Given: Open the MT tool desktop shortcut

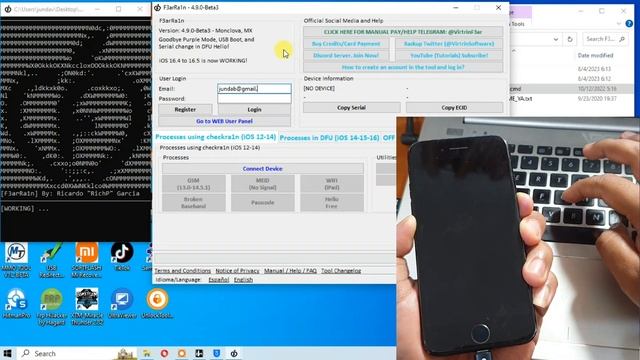Looking at the screenshot, I should pyautogui.click(x=16, y=260).
